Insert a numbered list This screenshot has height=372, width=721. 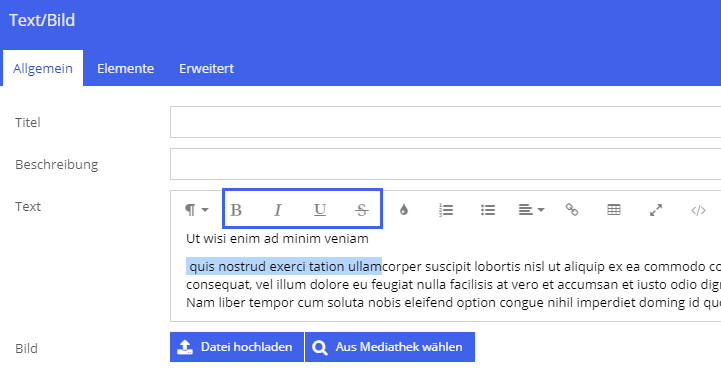click(x=446, y=210)
